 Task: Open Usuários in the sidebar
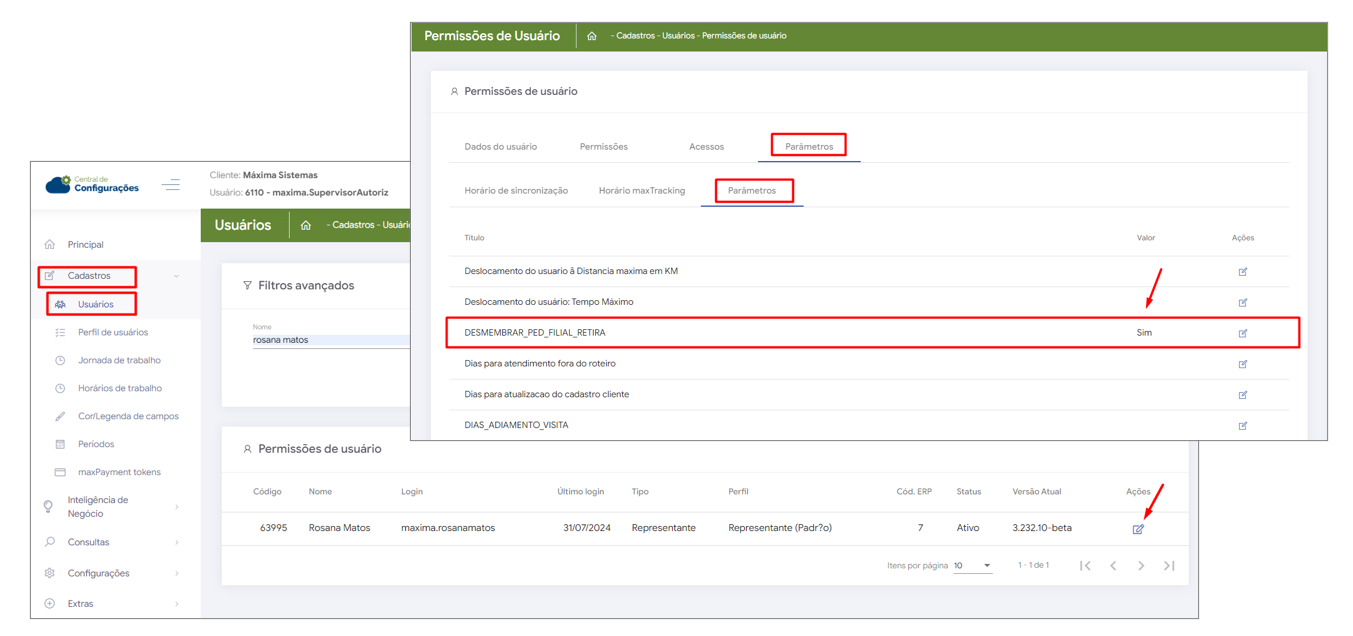tap(95, 304)
